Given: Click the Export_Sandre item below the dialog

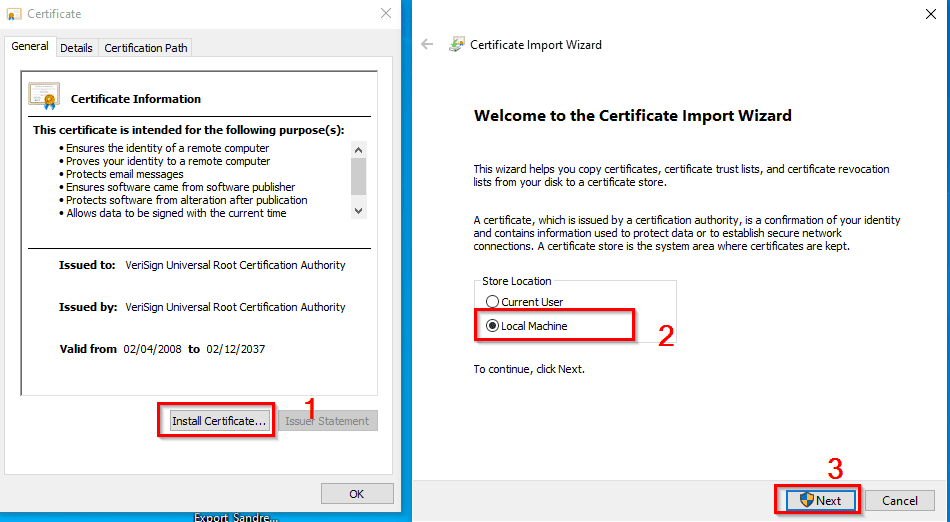Looking at the screenshot, I should pos(236,517).
